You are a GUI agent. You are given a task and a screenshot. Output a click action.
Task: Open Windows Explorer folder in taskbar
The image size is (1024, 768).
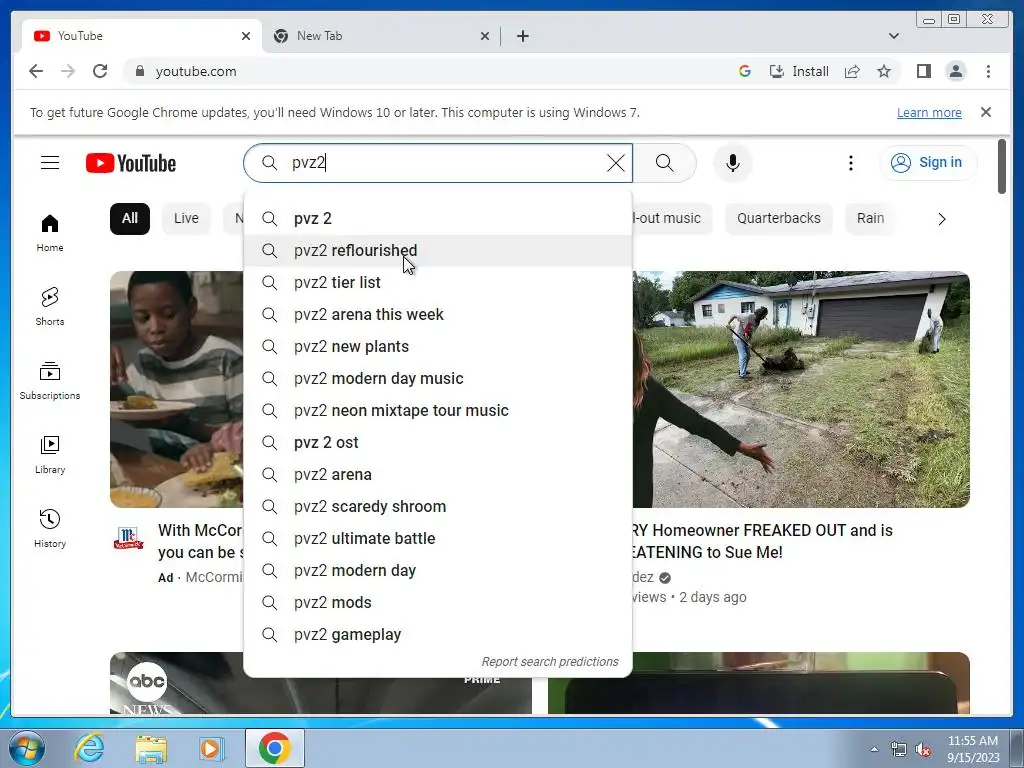pos(151,748)
